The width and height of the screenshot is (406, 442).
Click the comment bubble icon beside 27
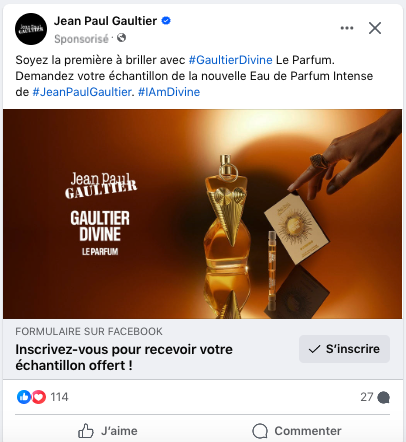pyautogui.click(x=383, y=397)
